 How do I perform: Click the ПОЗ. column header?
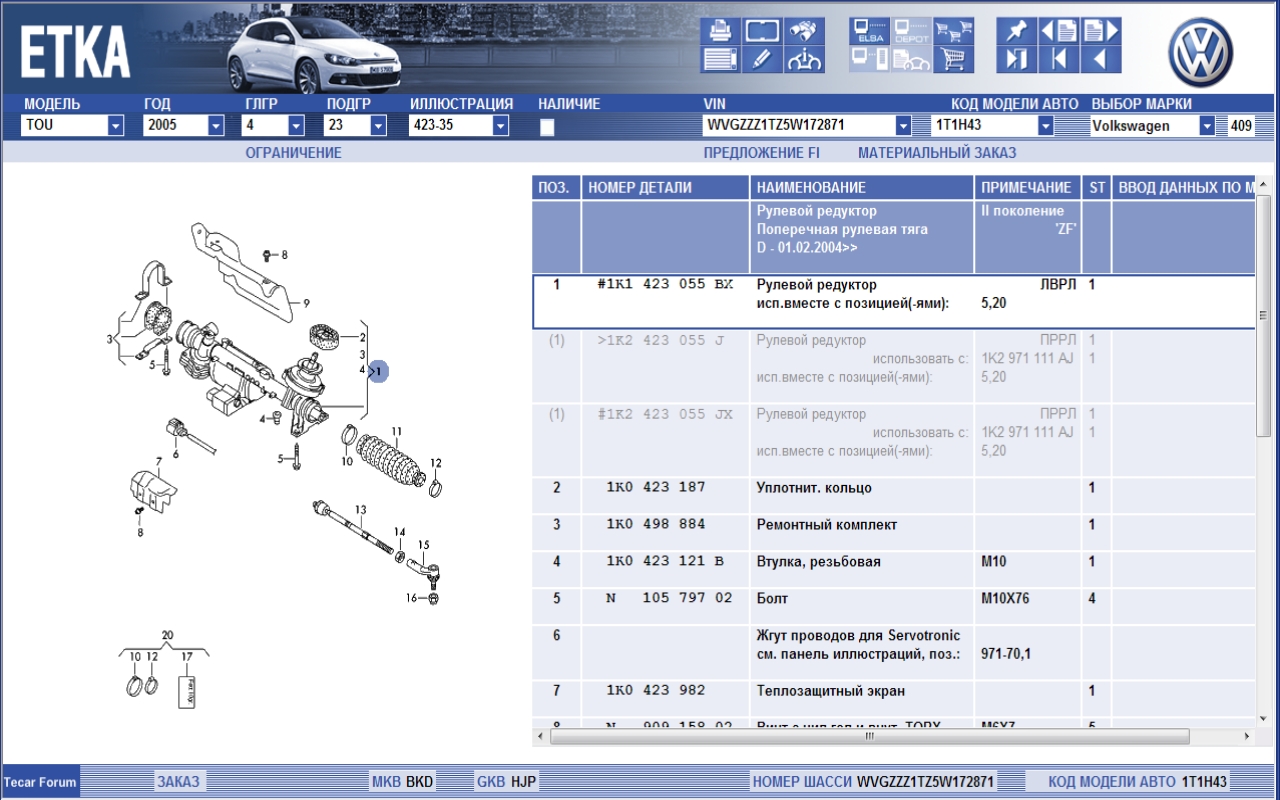(x=556, y=187)
